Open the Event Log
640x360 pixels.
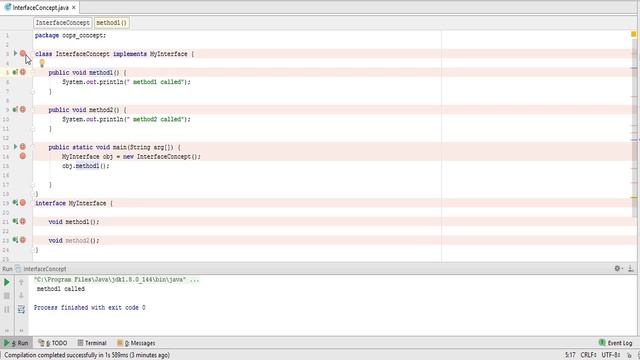pos(615,343)
